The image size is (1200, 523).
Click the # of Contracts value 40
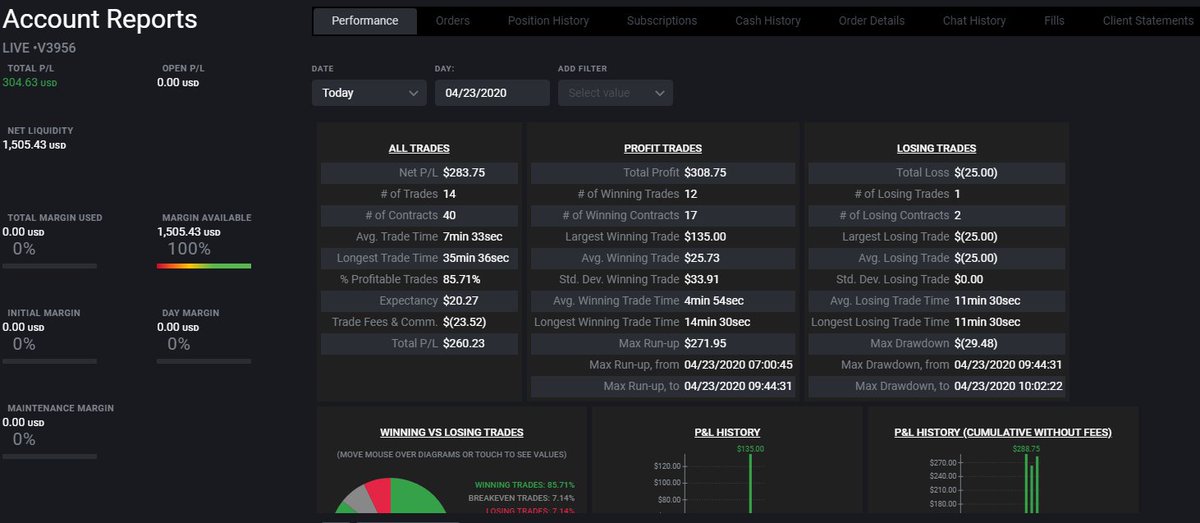point(450,215)
